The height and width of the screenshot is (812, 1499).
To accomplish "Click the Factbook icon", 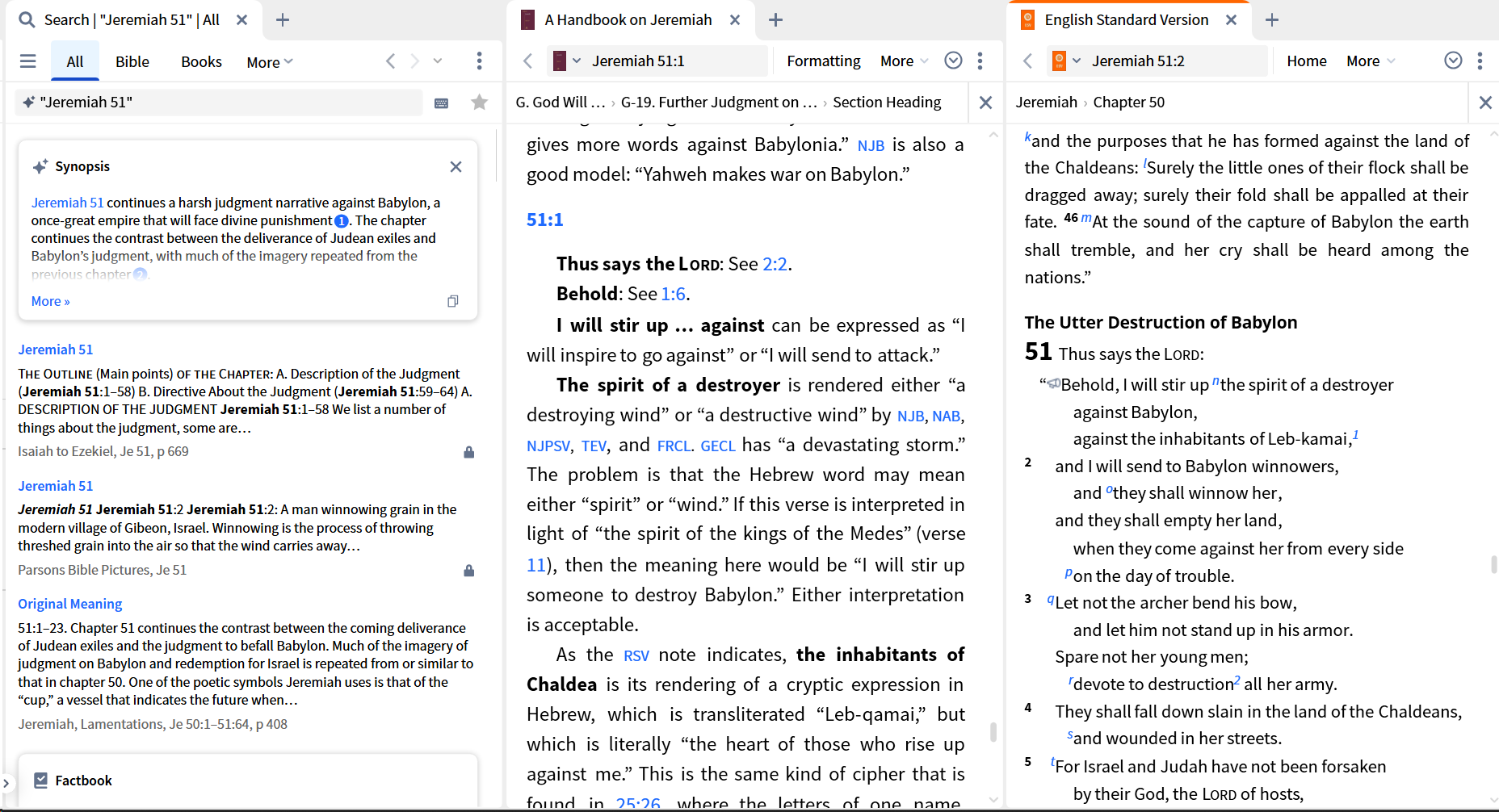I will (40, 781).
